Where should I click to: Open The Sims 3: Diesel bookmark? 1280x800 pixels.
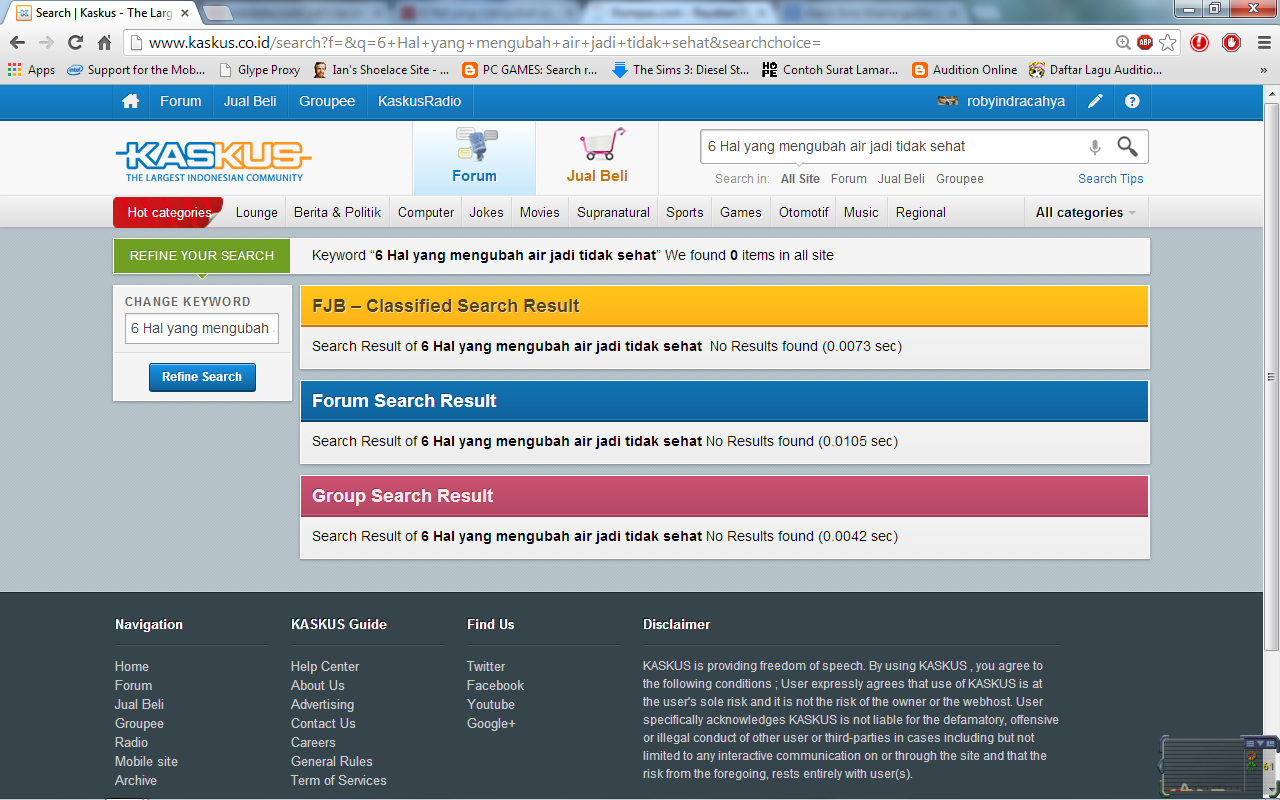[x=680, y=70]
